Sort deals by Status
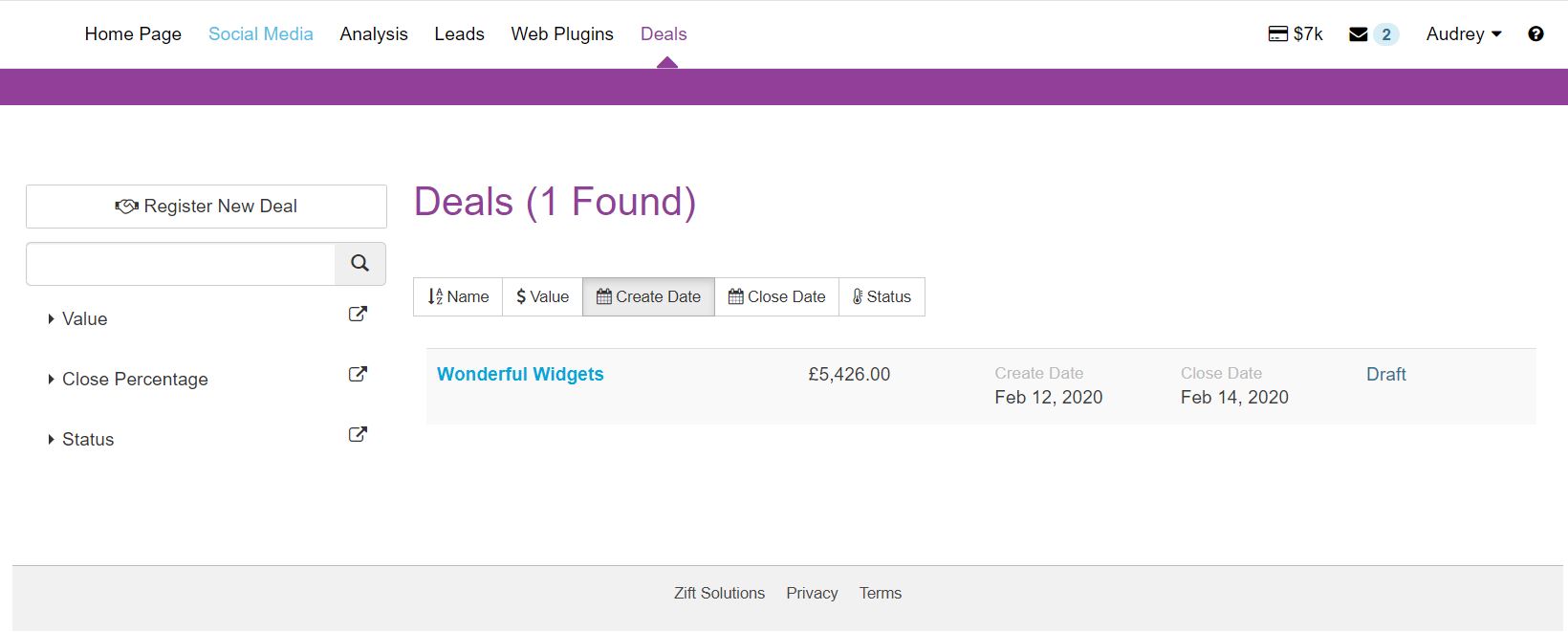1568x632 pixels. [882, 296]
